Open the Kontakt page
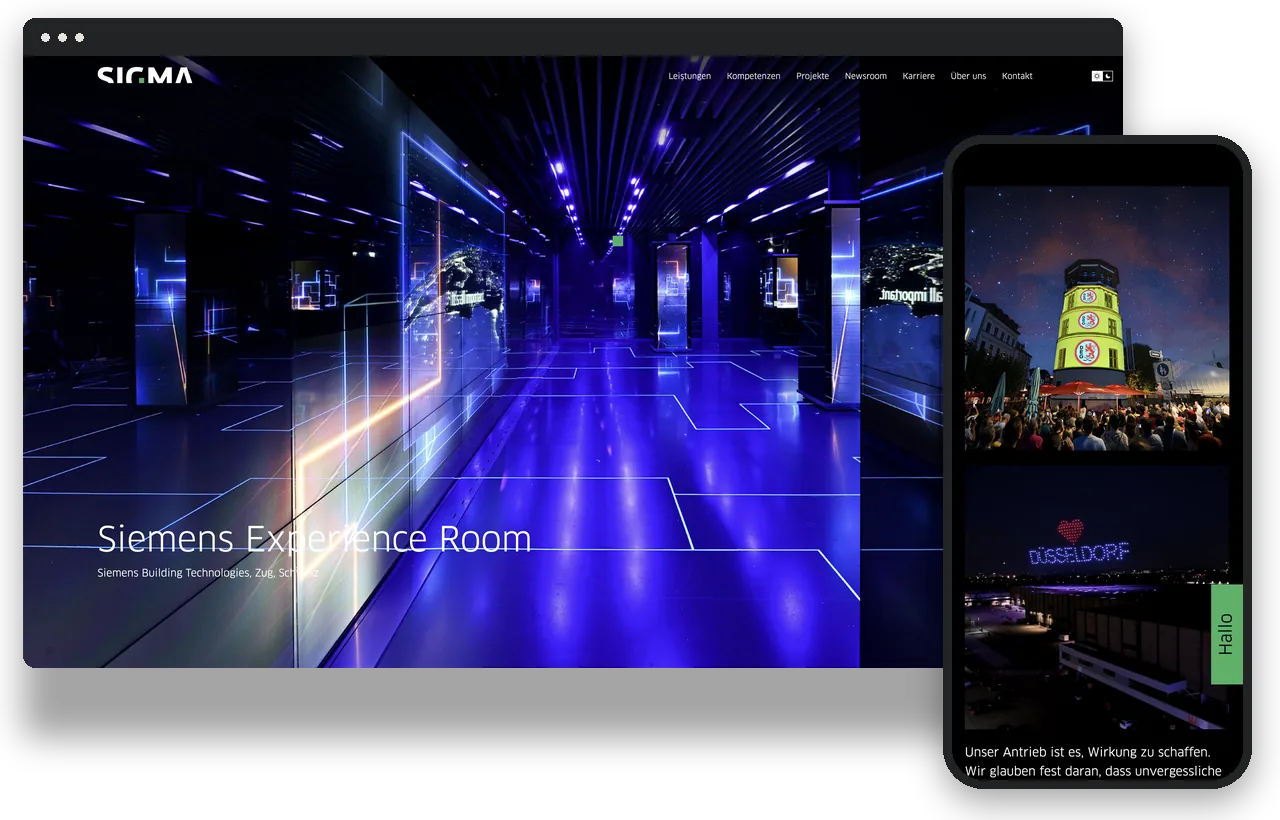 [x=1017, y=76]
